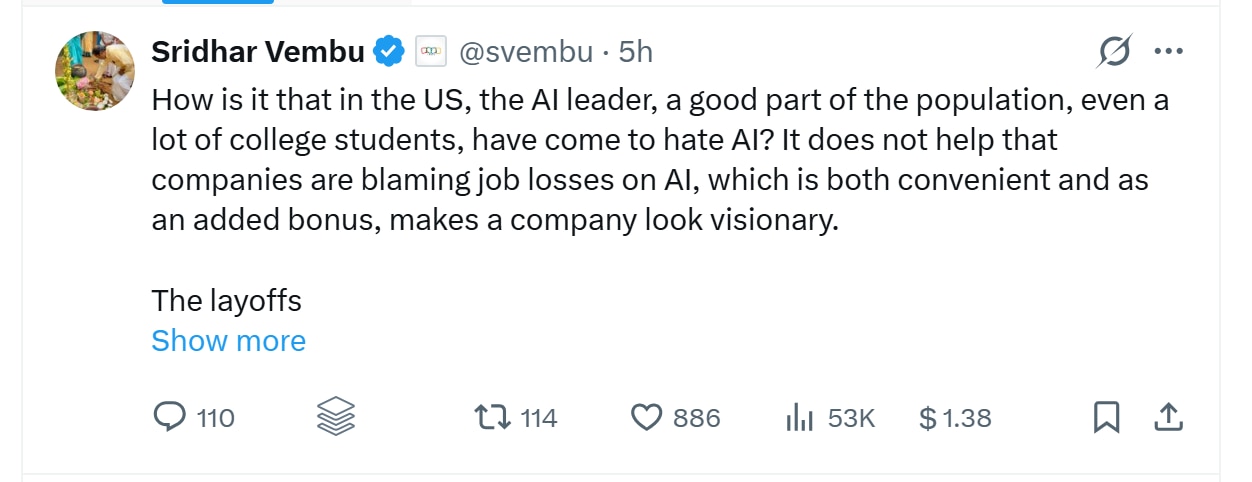Screen dimensions: 1252x482
Task: Open the post by clicking its text body
Action: point(660,160)
